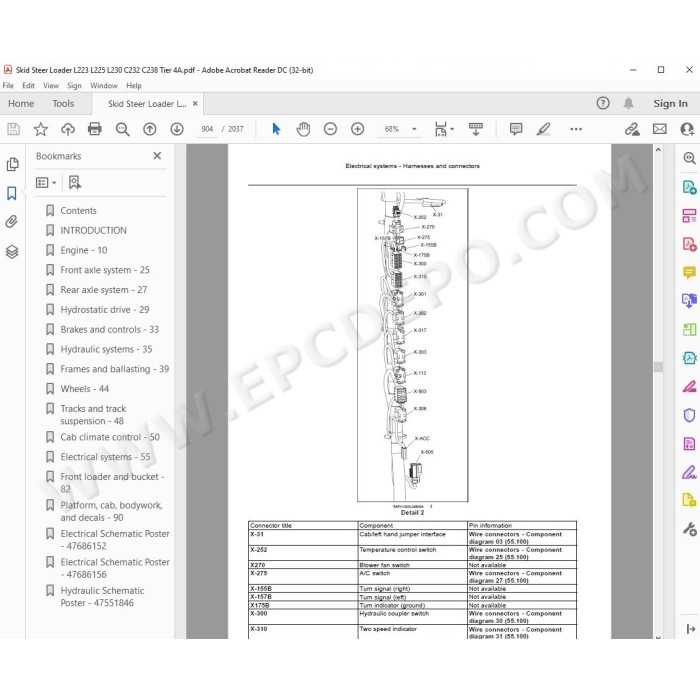Screen dimensions: 700x700
Task: Click the Save file icon
Action: pyautogui.click(x=13, y=129)
